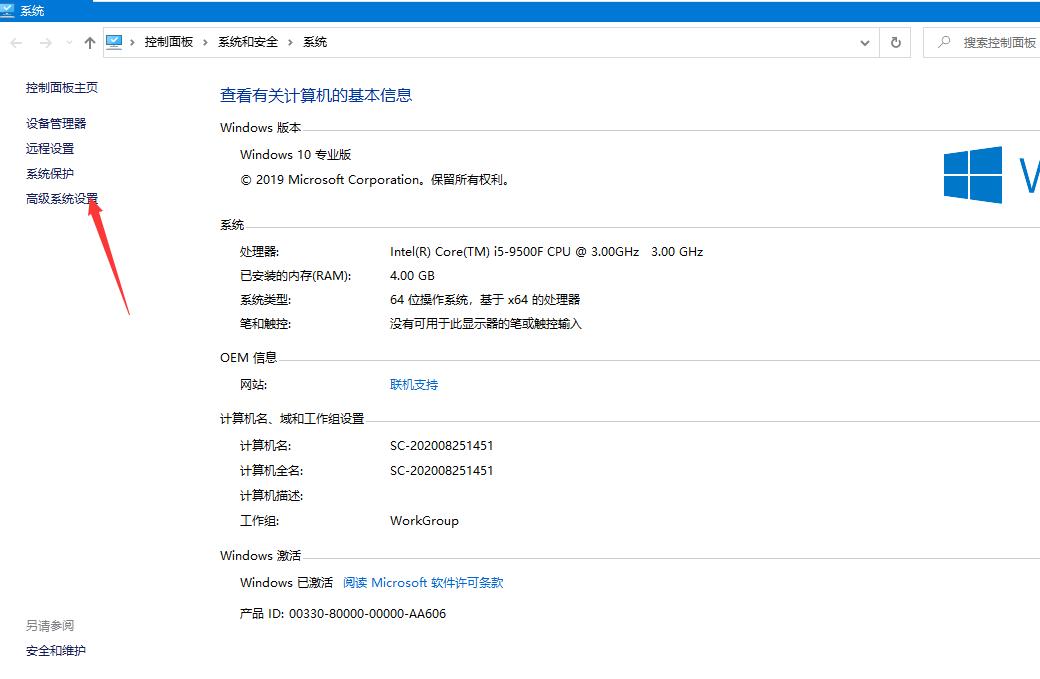Click the search magnifier icon
This screenshot has height=679, width=1040.
coord(947,42)
